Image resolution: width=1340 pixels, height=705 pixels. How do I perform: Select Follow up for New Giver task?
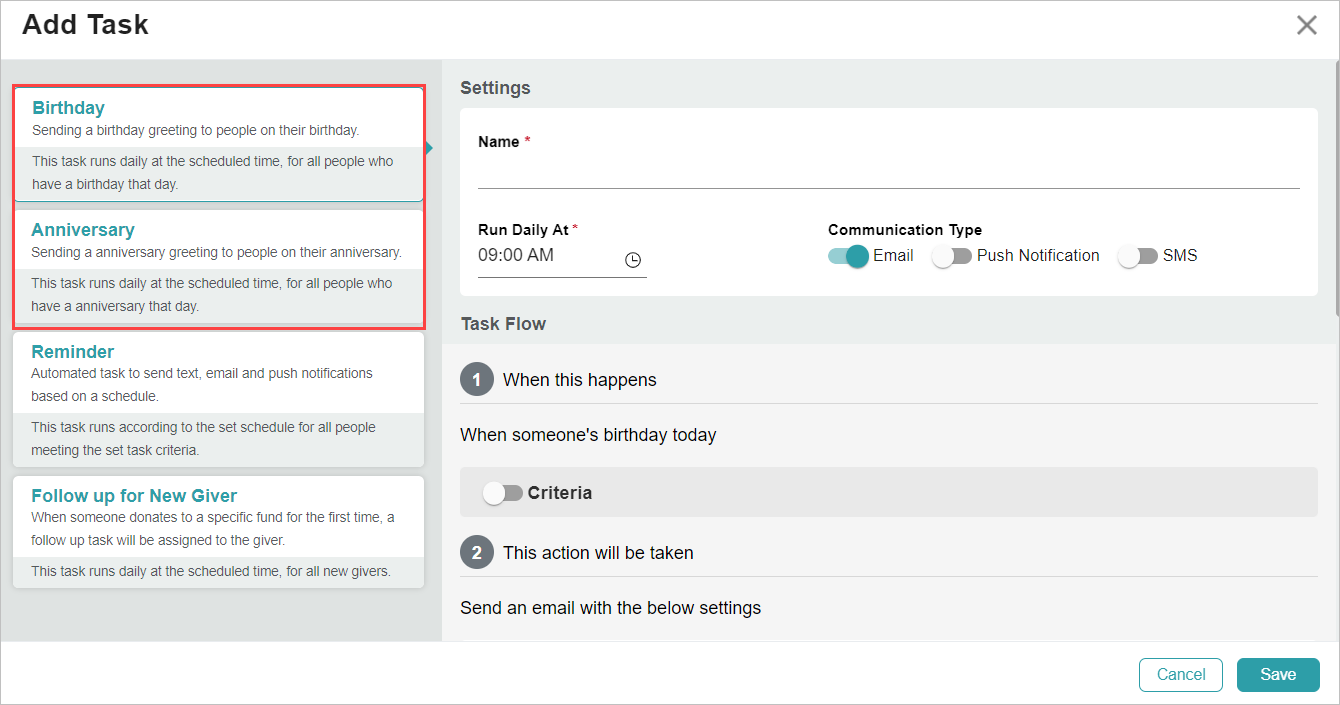(x=219, y=532)
